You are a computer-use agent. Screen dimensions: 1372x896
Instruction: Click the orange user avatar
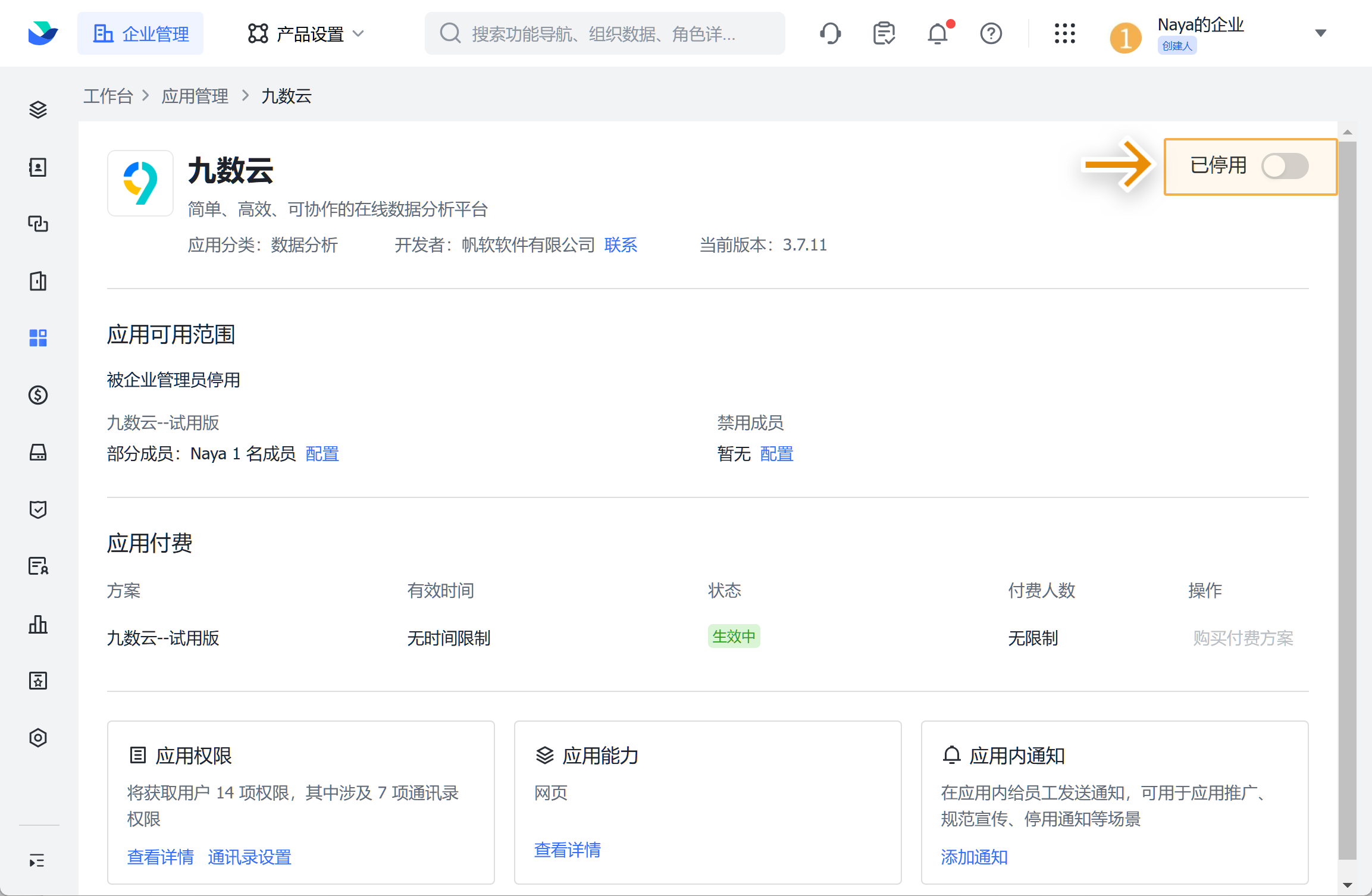pyautogui.click(x=1125, y=38)
